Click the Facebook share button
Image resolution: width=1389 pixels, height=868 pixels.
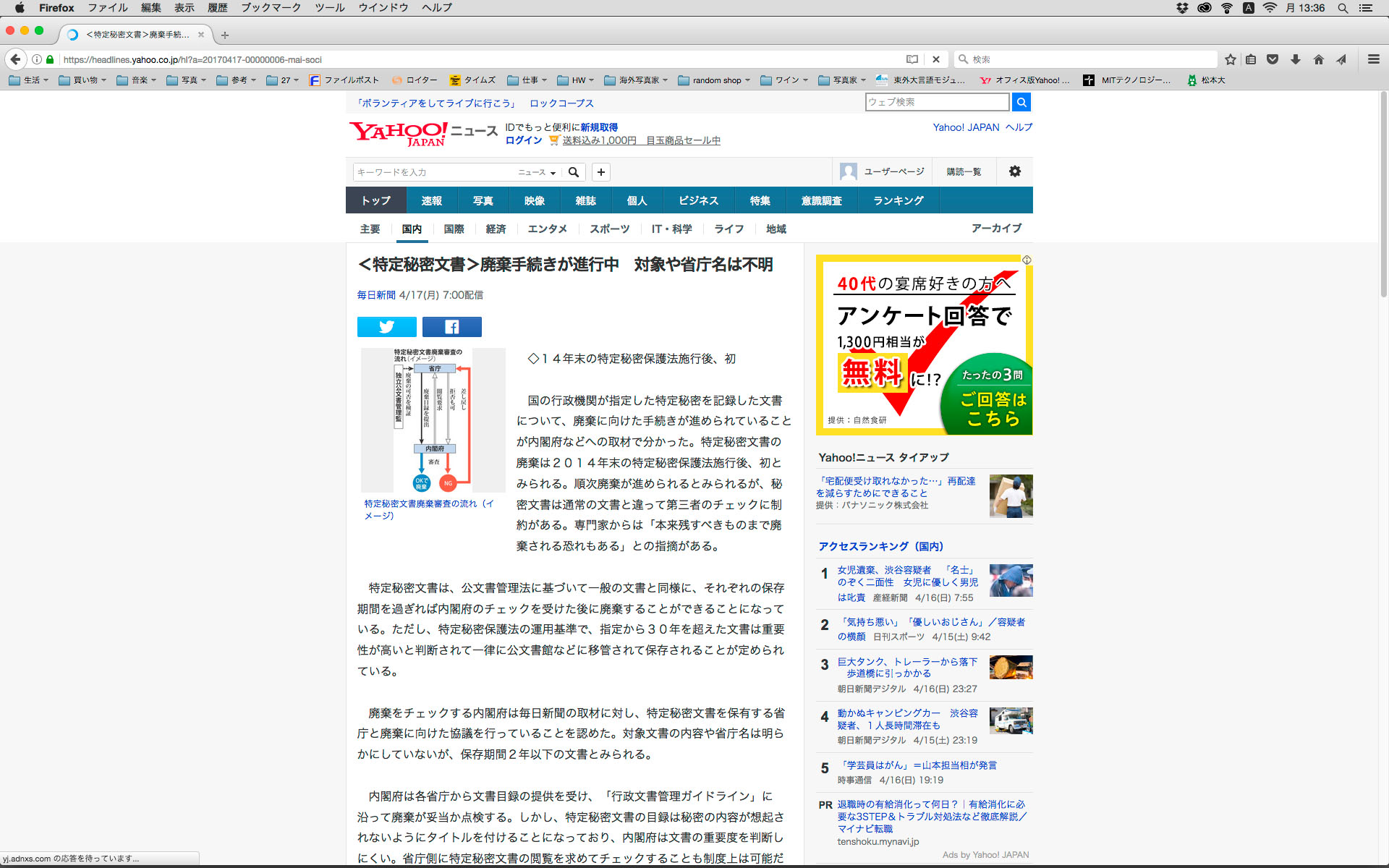coord(451,327)
